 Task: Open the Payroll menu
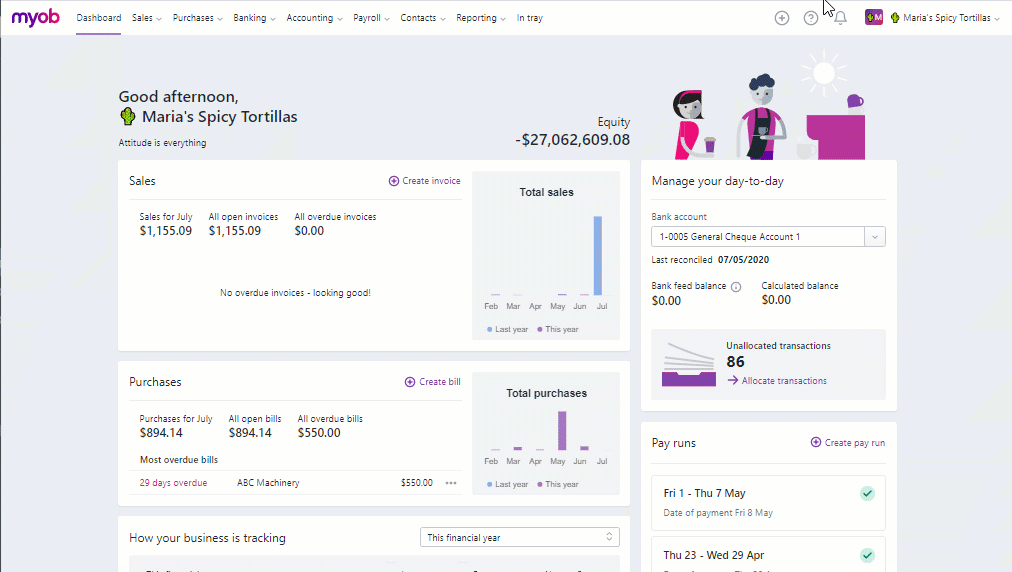click(371, 18)
